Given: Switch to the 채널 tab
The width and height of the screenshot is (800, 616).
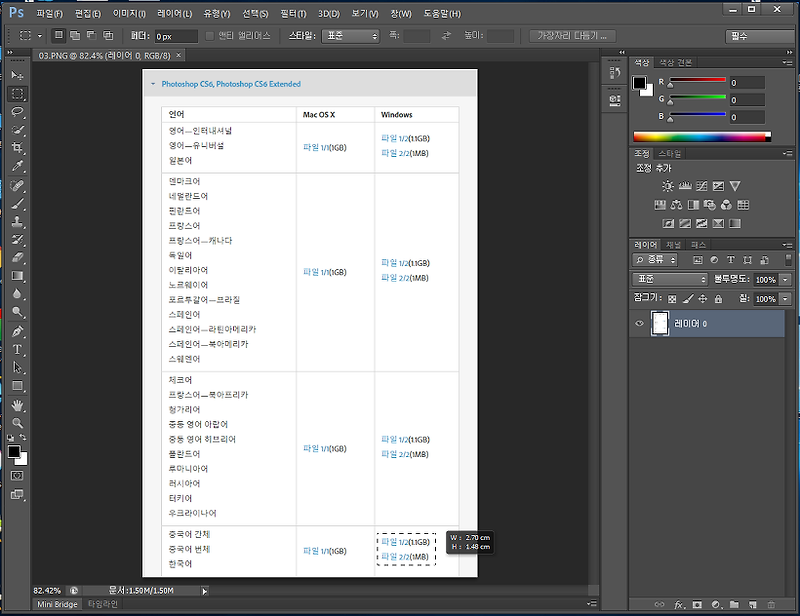Looking at the screenshot, I should pos(673,245).
